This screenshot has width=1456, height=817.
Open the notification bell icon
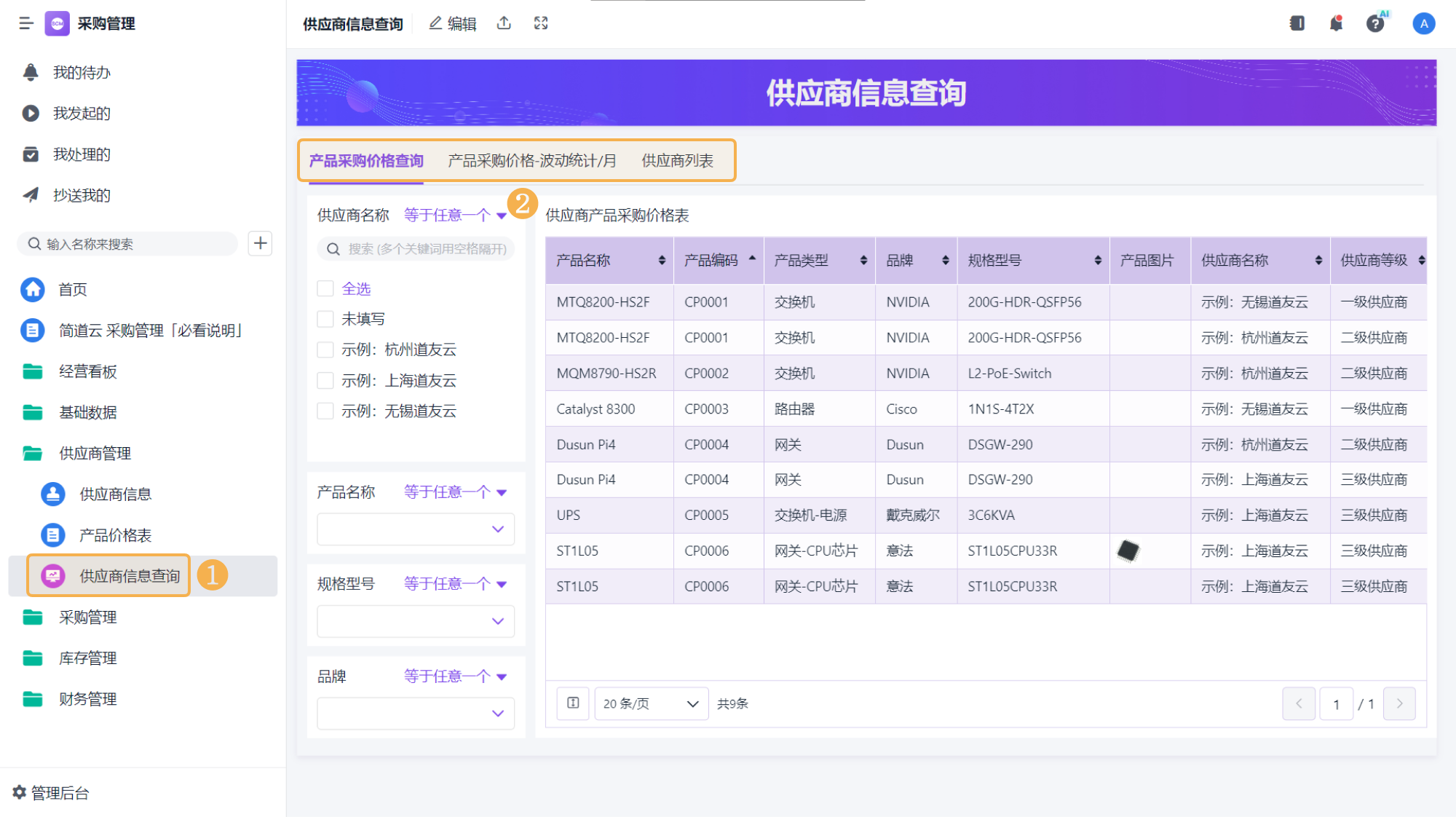pyautogui.click(x=1336, y=23)
